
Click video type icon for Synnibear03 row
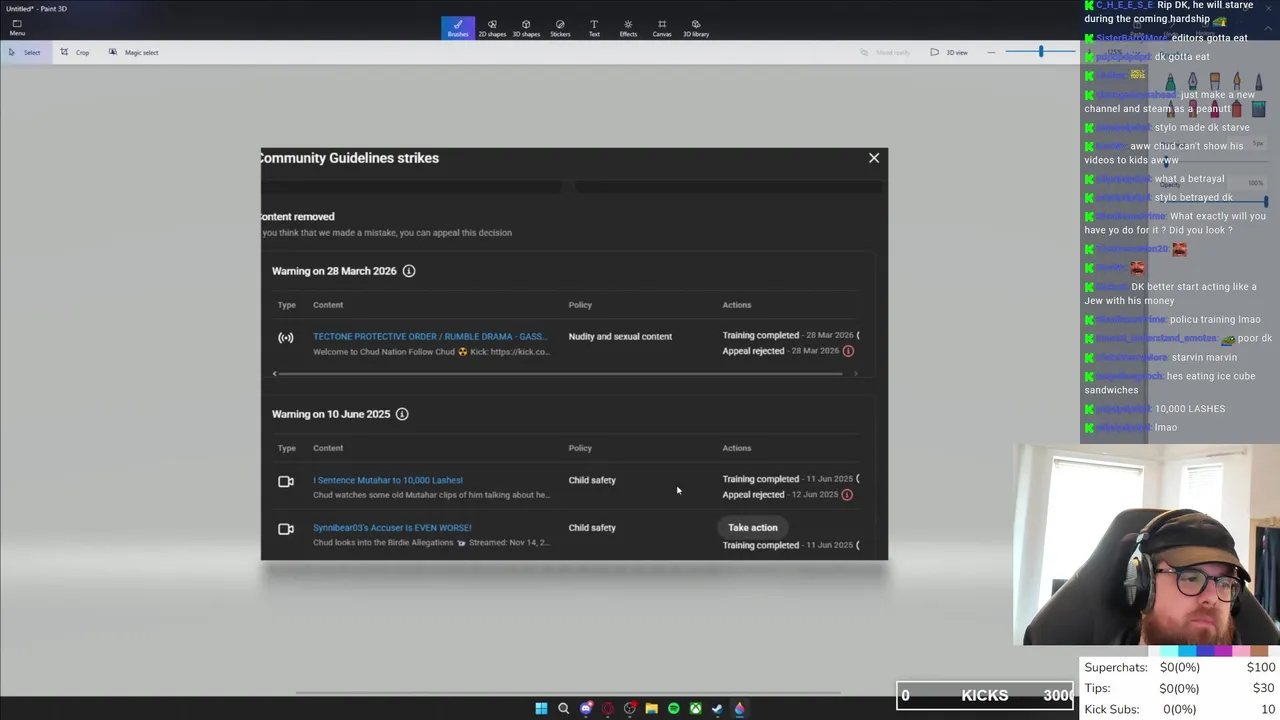click(x=286, y=529)
